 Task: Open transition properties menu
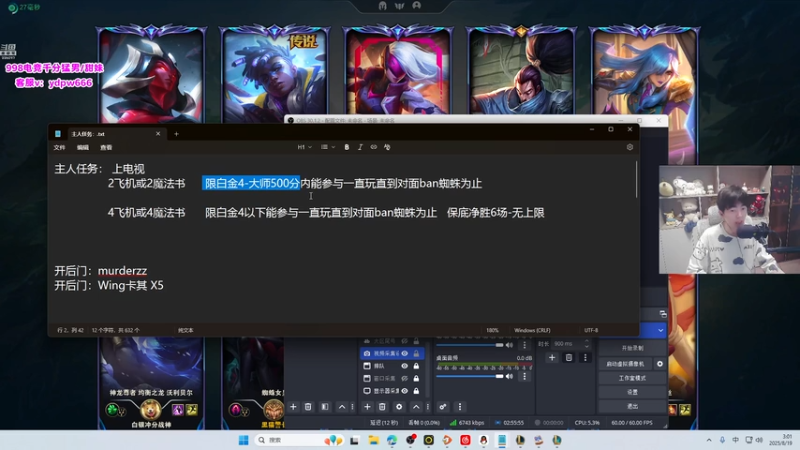pos(585,358)
